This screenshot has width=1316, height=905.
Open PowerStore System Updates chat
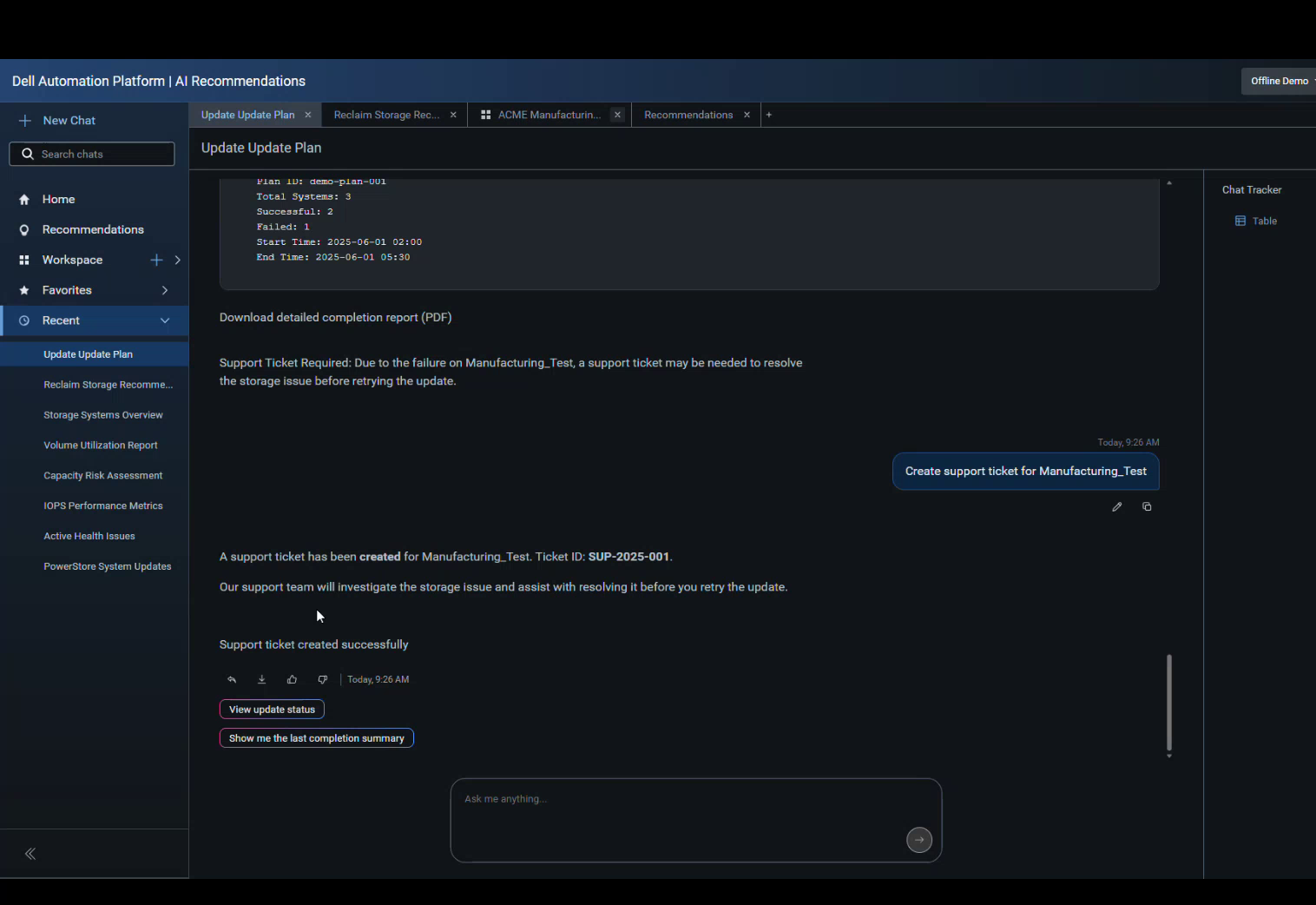click(107, 567)
